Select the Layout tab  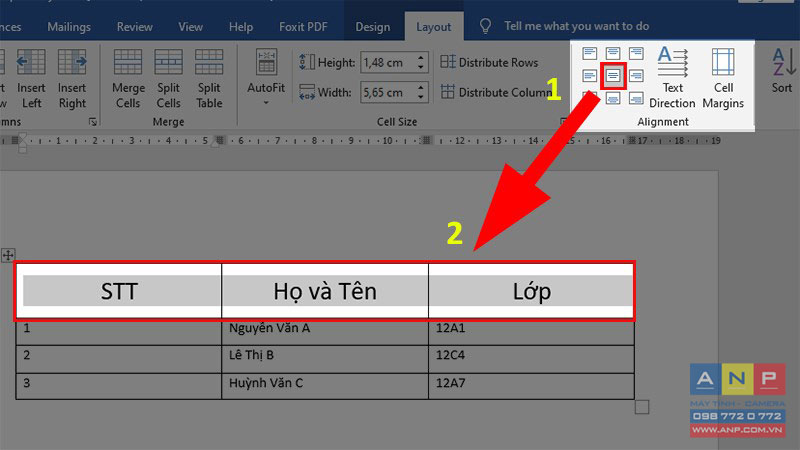click(x=434, y=27)
